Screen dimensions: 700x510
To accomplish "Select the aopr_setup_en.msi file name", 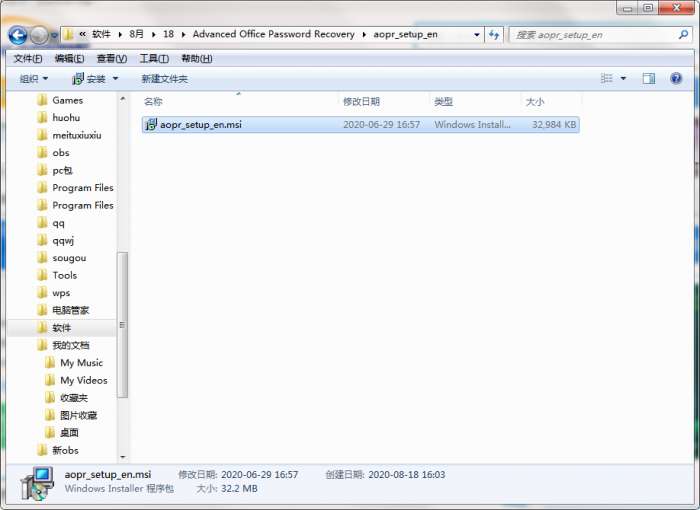I will (201, 125).
